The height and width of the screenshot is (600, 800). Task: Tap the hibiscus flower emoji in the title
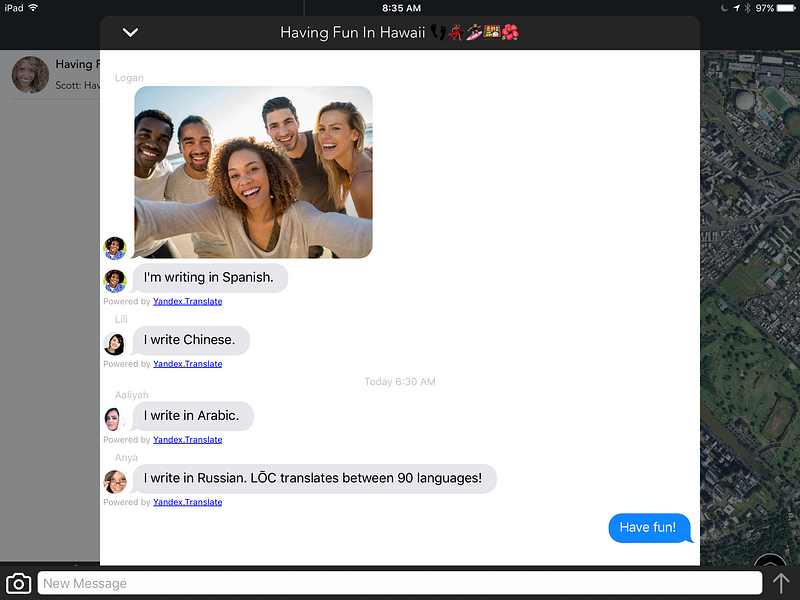pyautogui.click(x=510, y=33)
